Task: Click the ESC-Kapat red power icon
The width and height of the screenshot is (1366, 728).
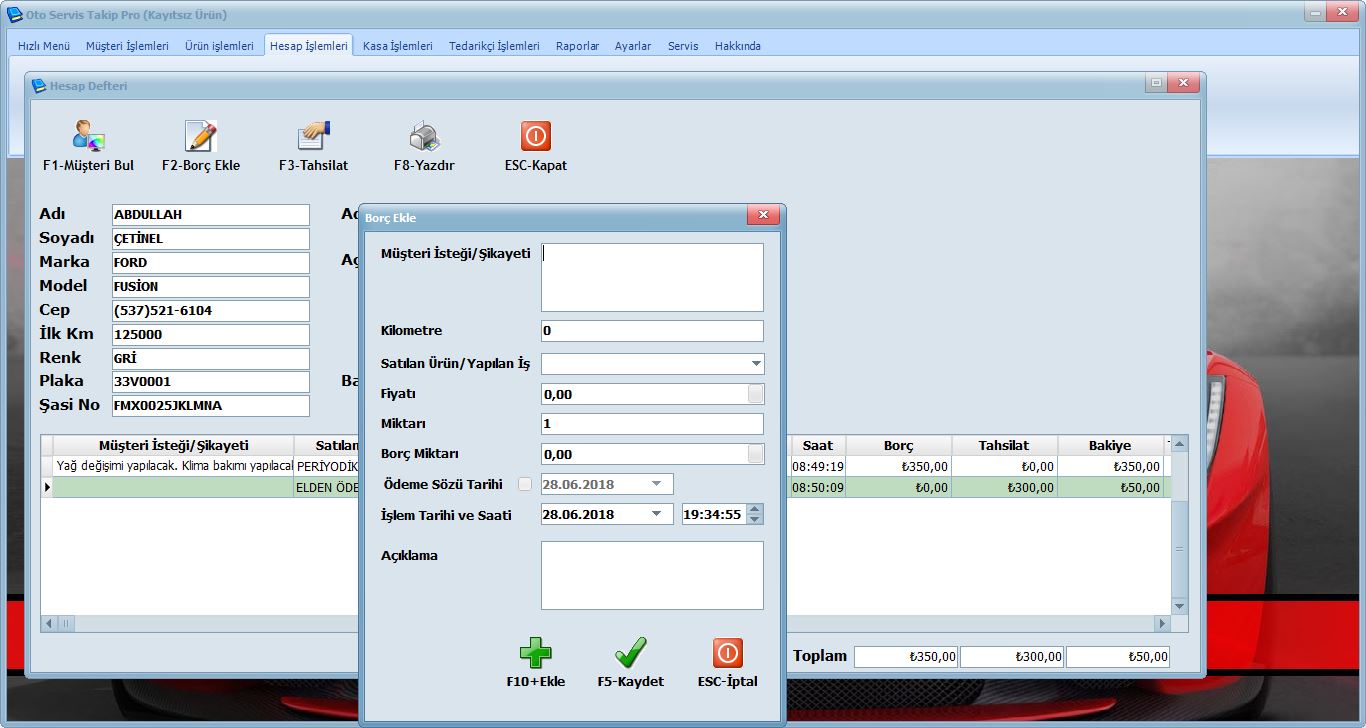Action: pyautogui.click(x=536, y=136)
